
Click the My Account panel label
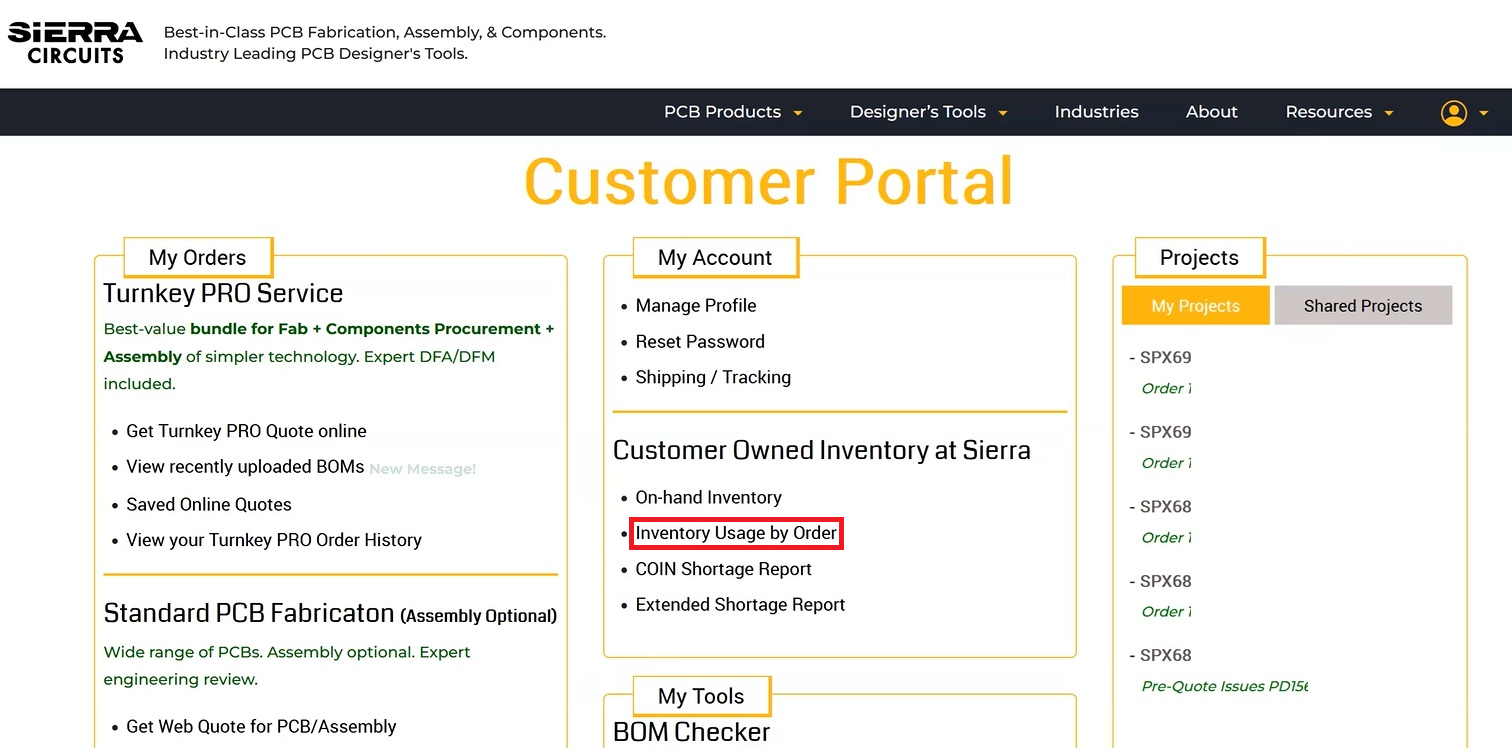point(715,258)
